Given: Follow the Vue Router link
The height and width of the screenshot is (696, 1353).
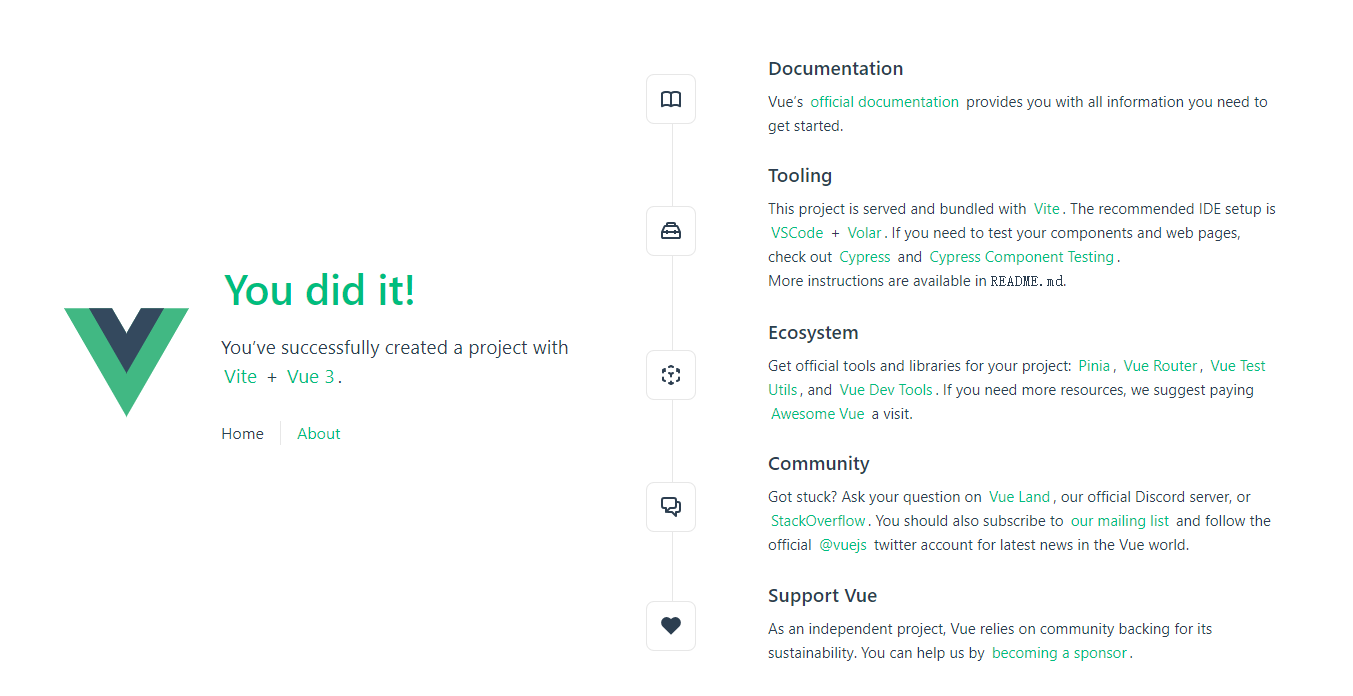Looking at the screenshot, I should click(1160, 366).
